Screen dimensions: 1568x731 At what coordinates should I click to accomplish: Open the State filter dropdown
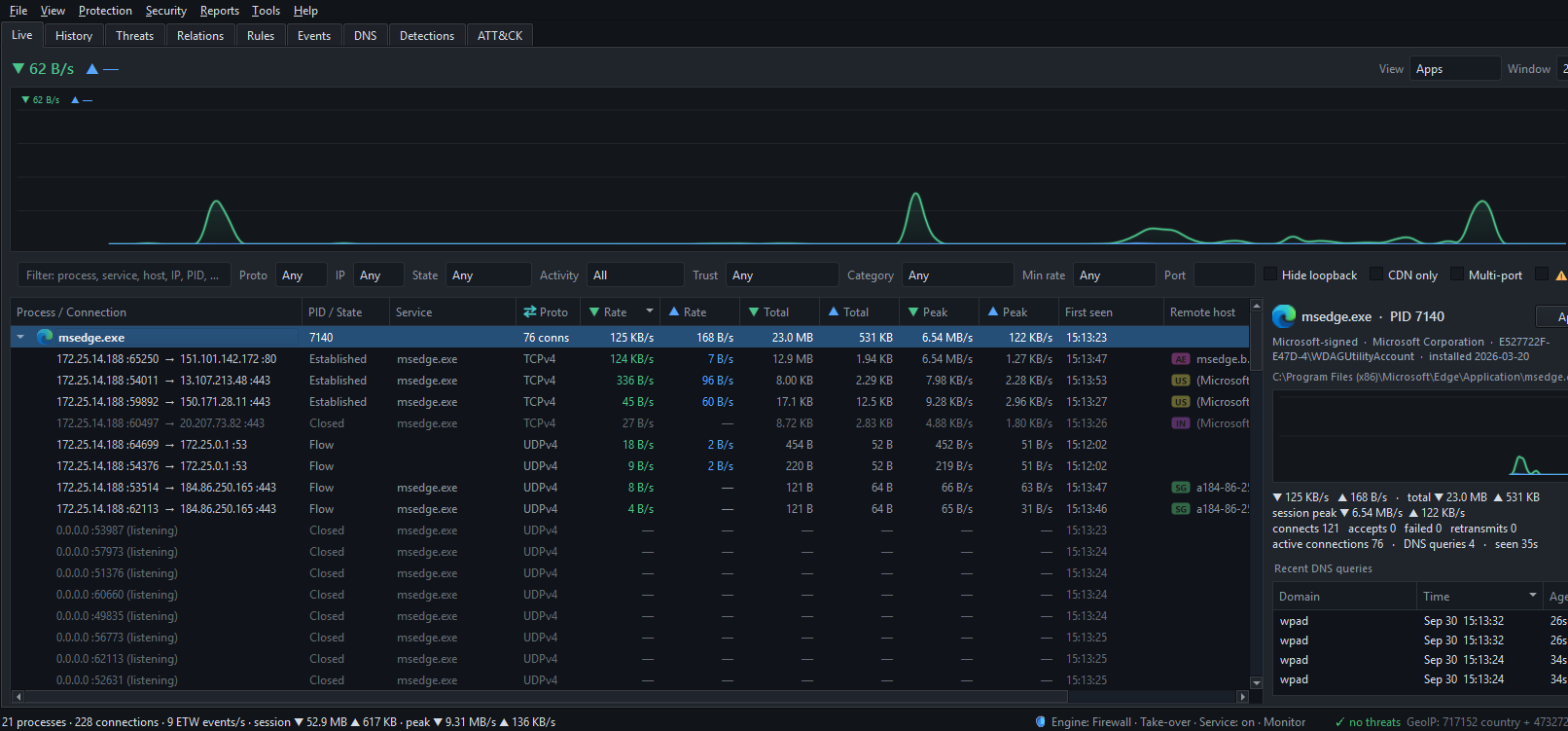tap(488, 275)
